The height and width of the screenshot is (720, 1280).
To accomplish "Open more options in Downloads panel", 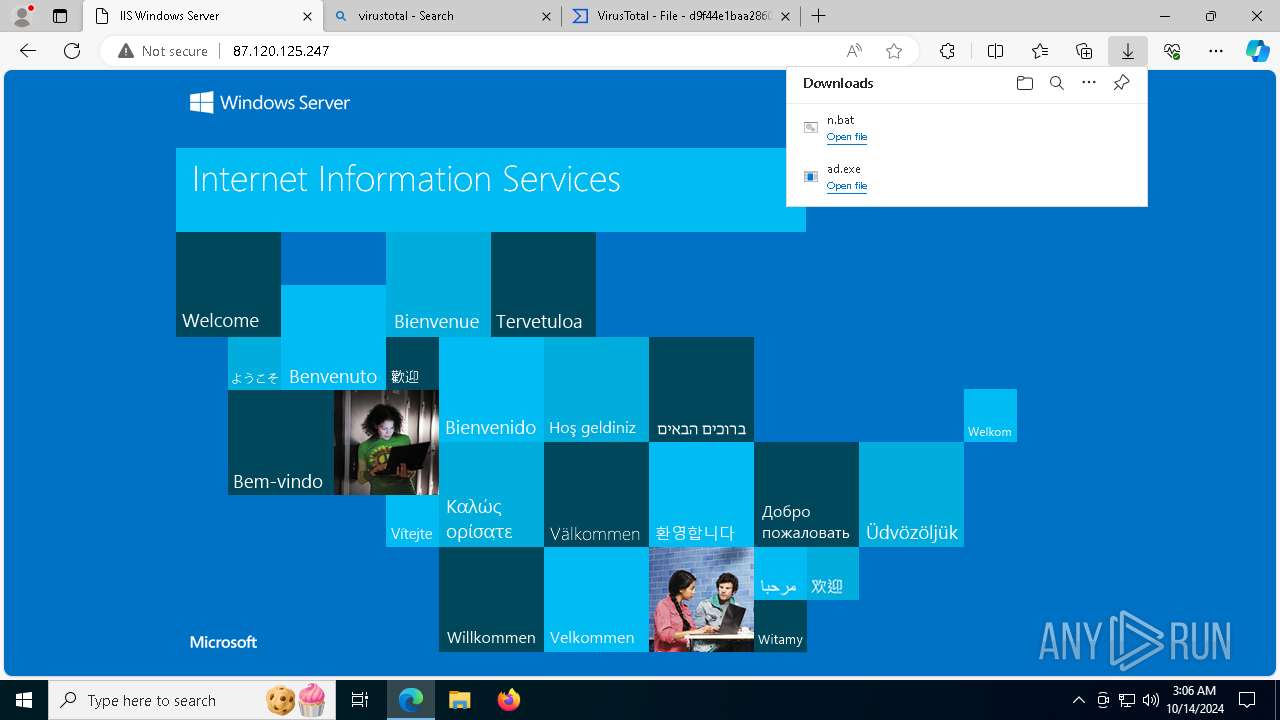I will coord(1089,83).
